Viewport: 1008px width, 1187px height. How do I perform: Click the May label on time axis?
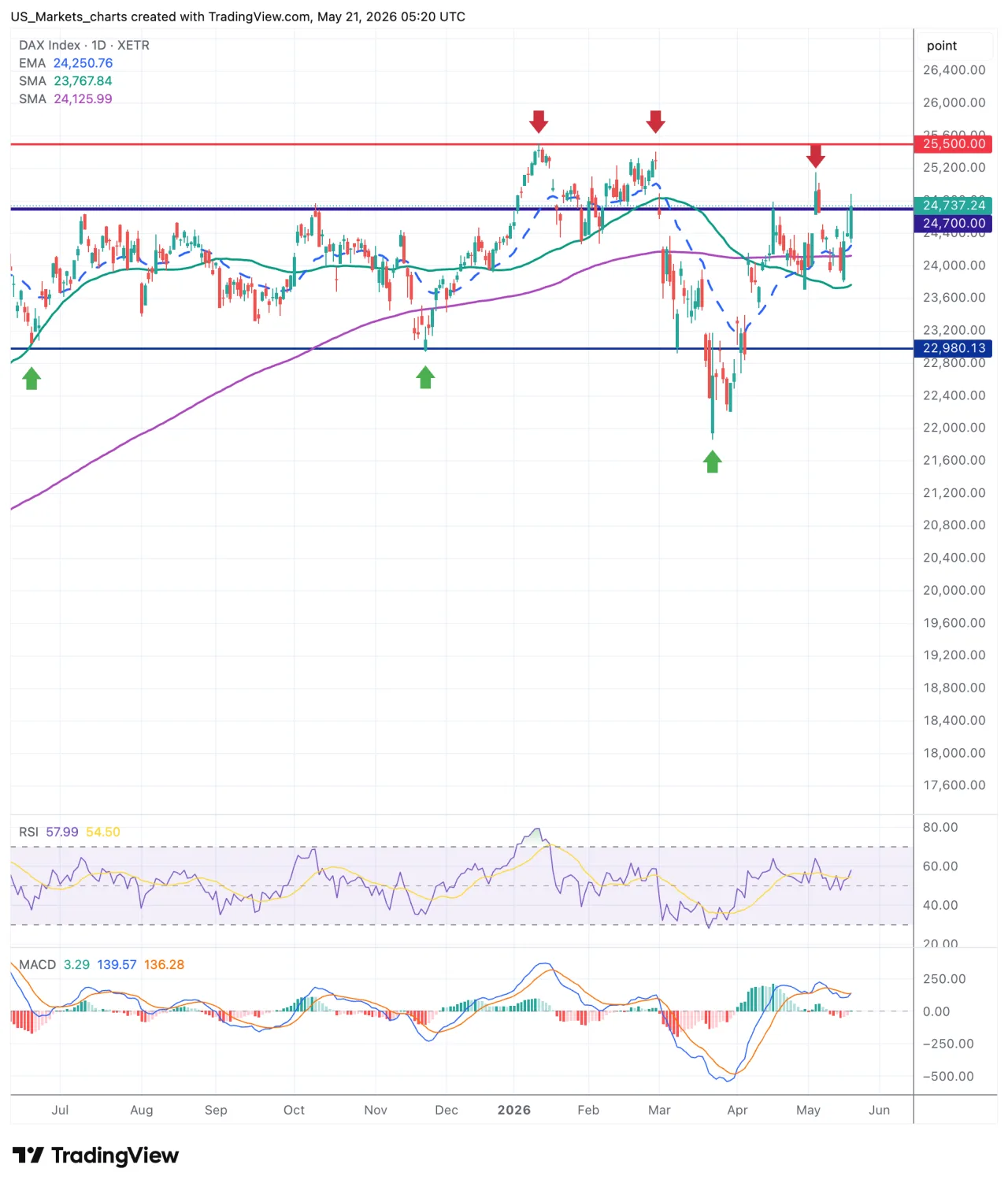(x=808, y=1110)
